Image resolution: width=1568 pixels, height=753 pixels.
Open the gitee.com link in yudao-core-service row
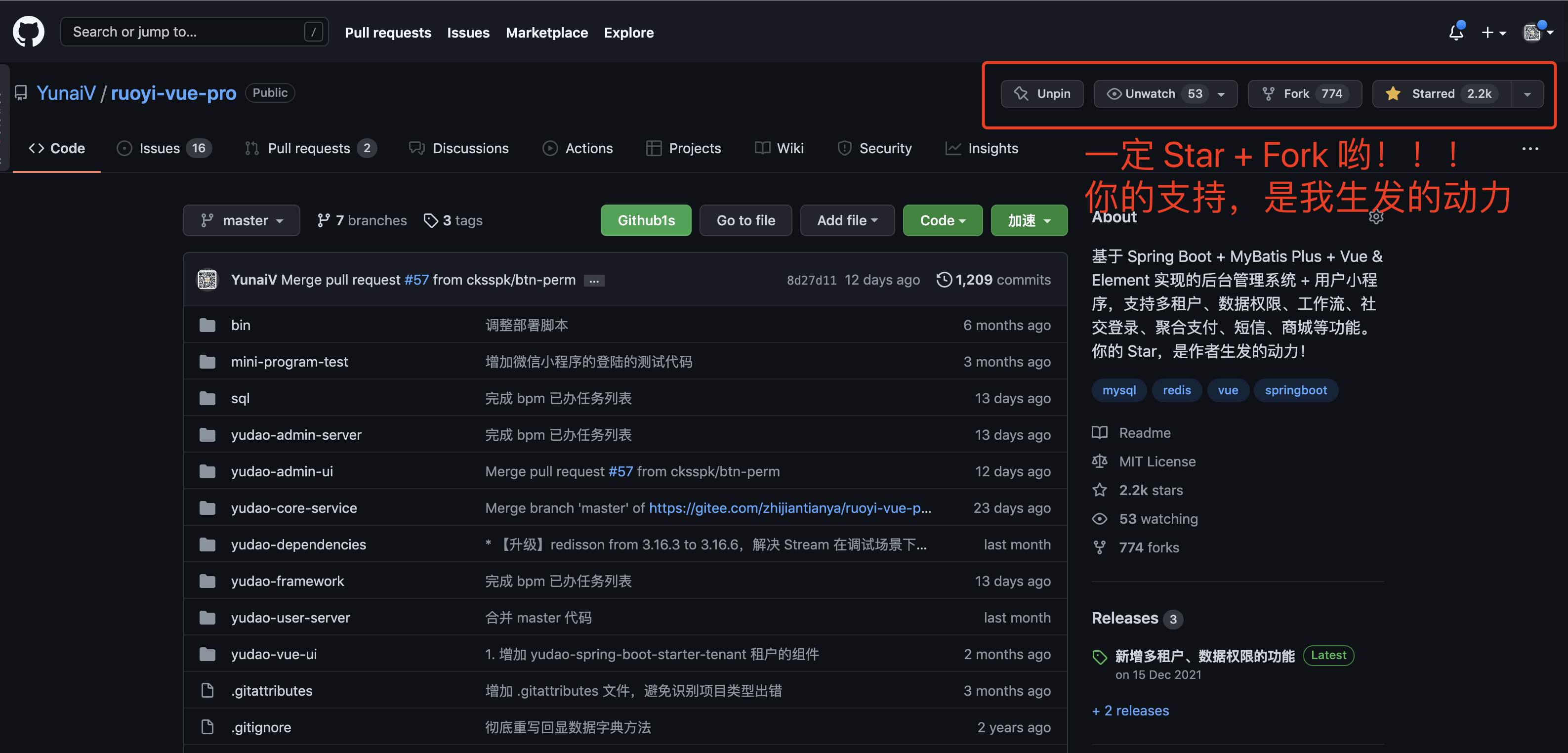[x=790, y=507]
